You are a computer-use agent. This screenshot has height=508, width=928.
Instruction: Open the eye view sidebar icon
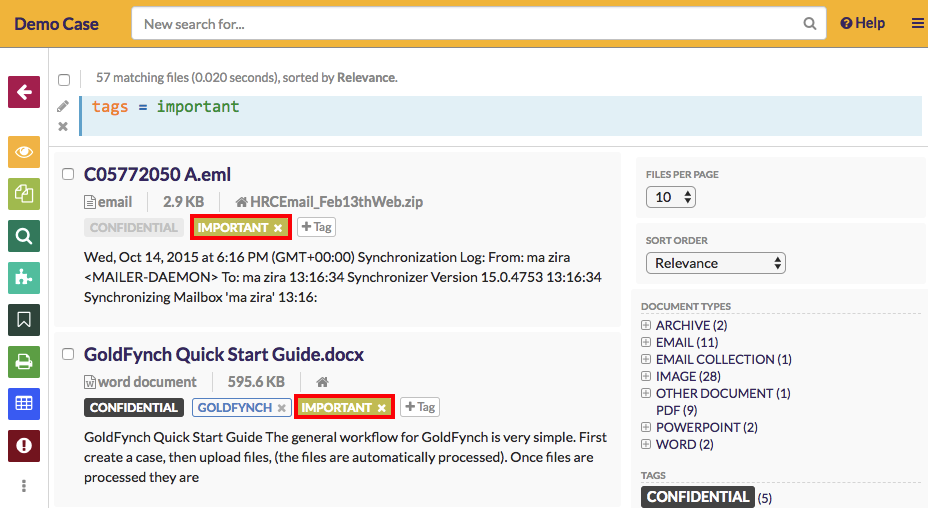24,152
